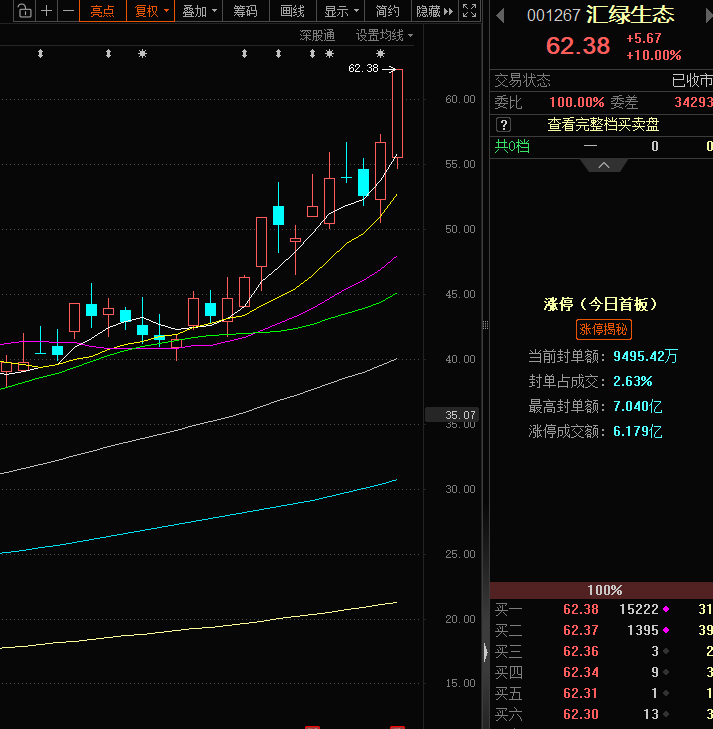
Task: Click the lock icon in the chart toolbar
Action: tap(25, 11)
